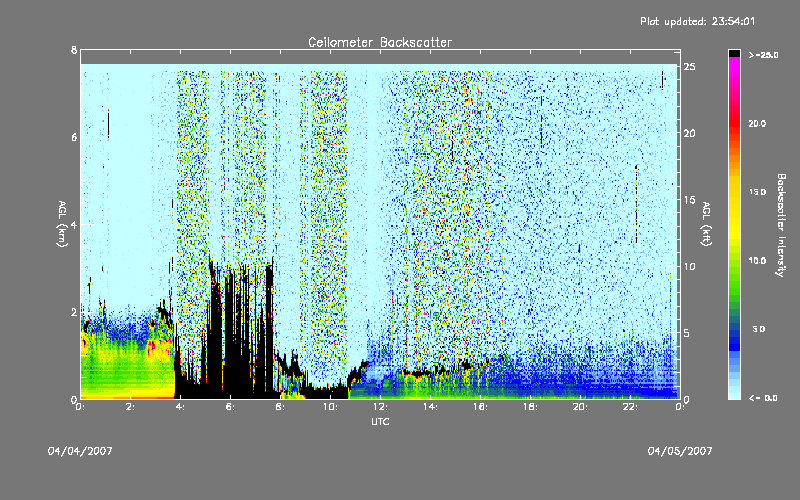Click the "25" tick on the kft axis
800x500 pixels.
tap(689, 67)
